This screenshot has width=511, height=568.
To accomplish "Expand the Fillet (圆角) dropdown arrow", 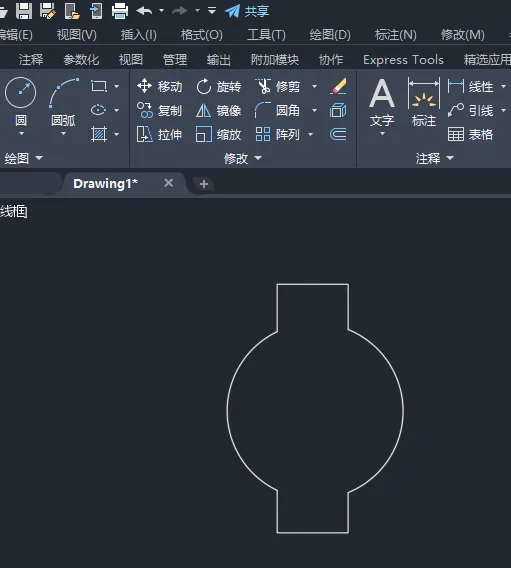I will [314, 110].
